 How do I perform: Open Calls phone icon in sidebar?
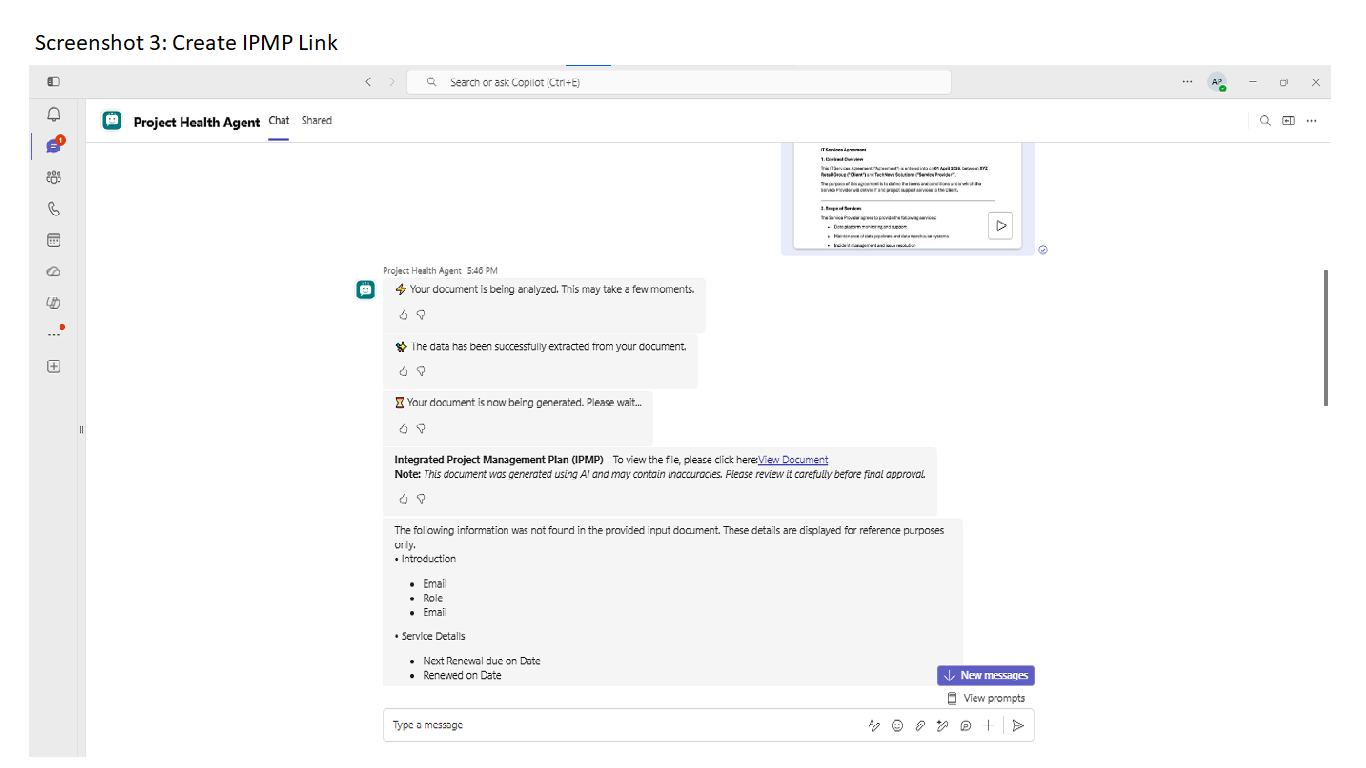[x=54, y=209]
